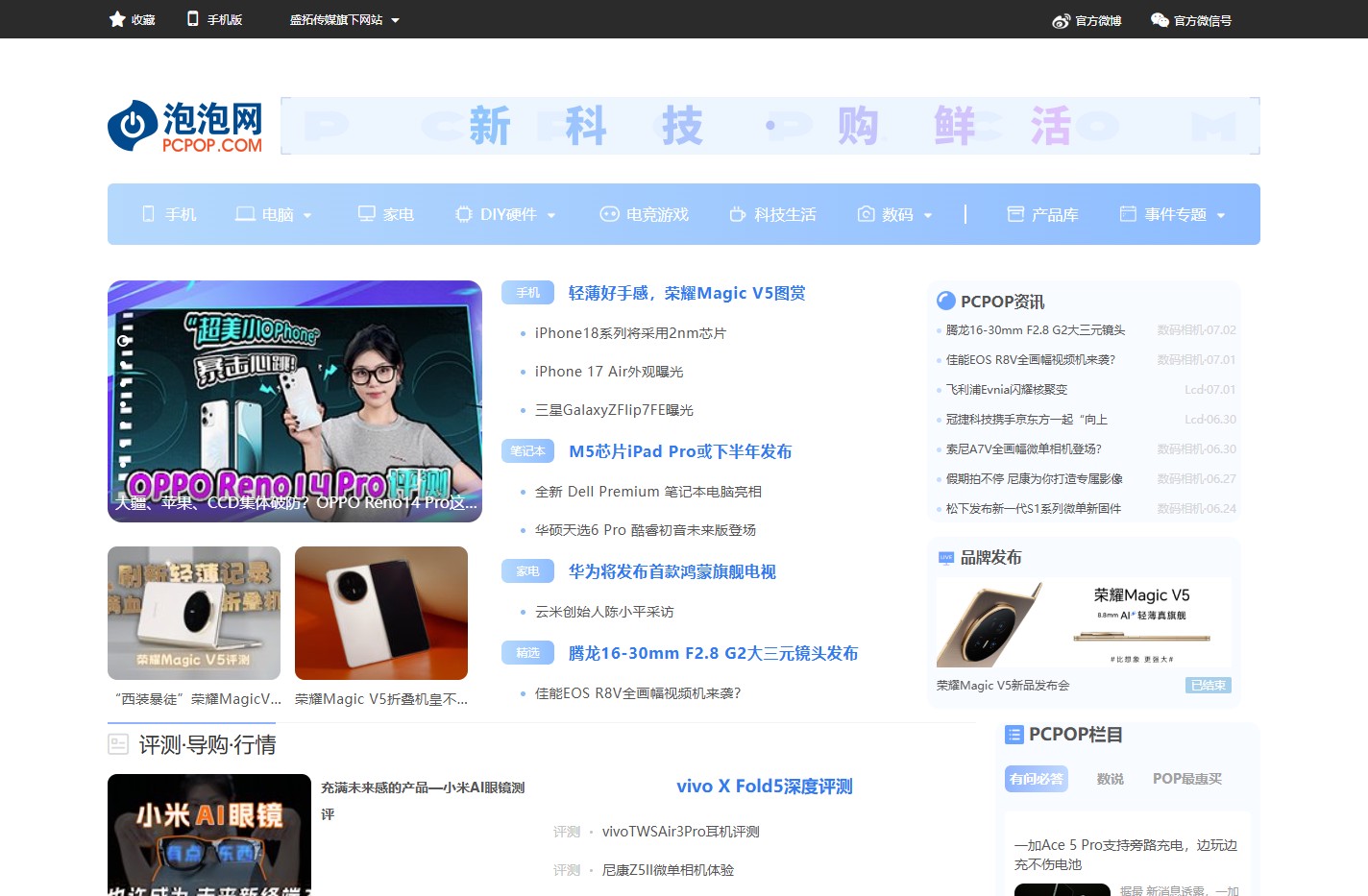Image resolution: width=1368 pixels, height=896 pixels.
Task: Open the 小米AI眼镜 review thumbnail
Action: point(209,835)
